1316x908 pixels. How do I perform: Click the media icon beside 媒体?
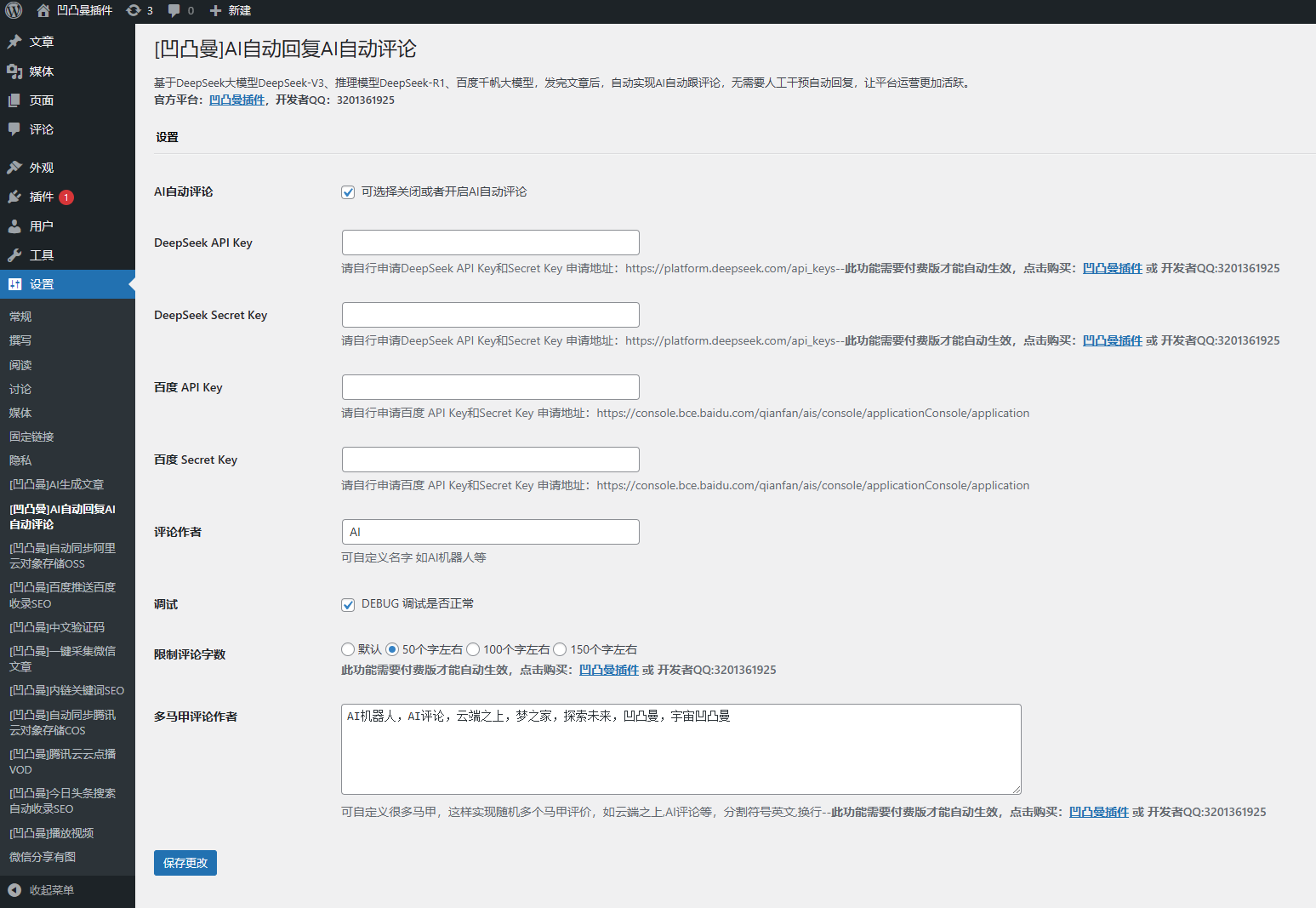point(14,71)
